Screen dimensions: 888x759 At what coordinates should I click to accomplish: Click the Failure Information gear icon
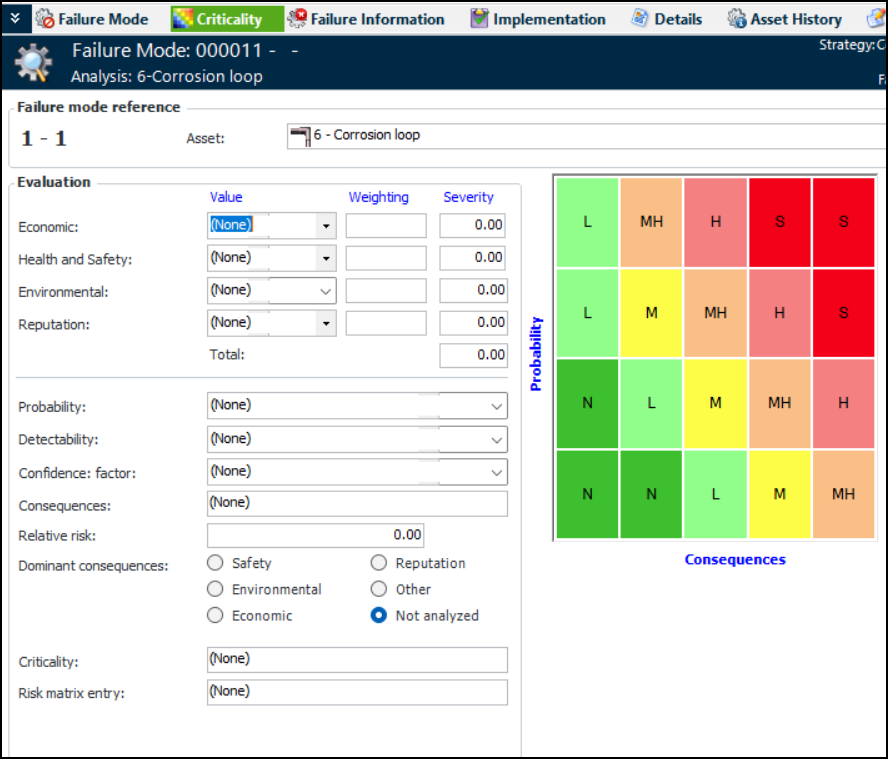point(297,19)
